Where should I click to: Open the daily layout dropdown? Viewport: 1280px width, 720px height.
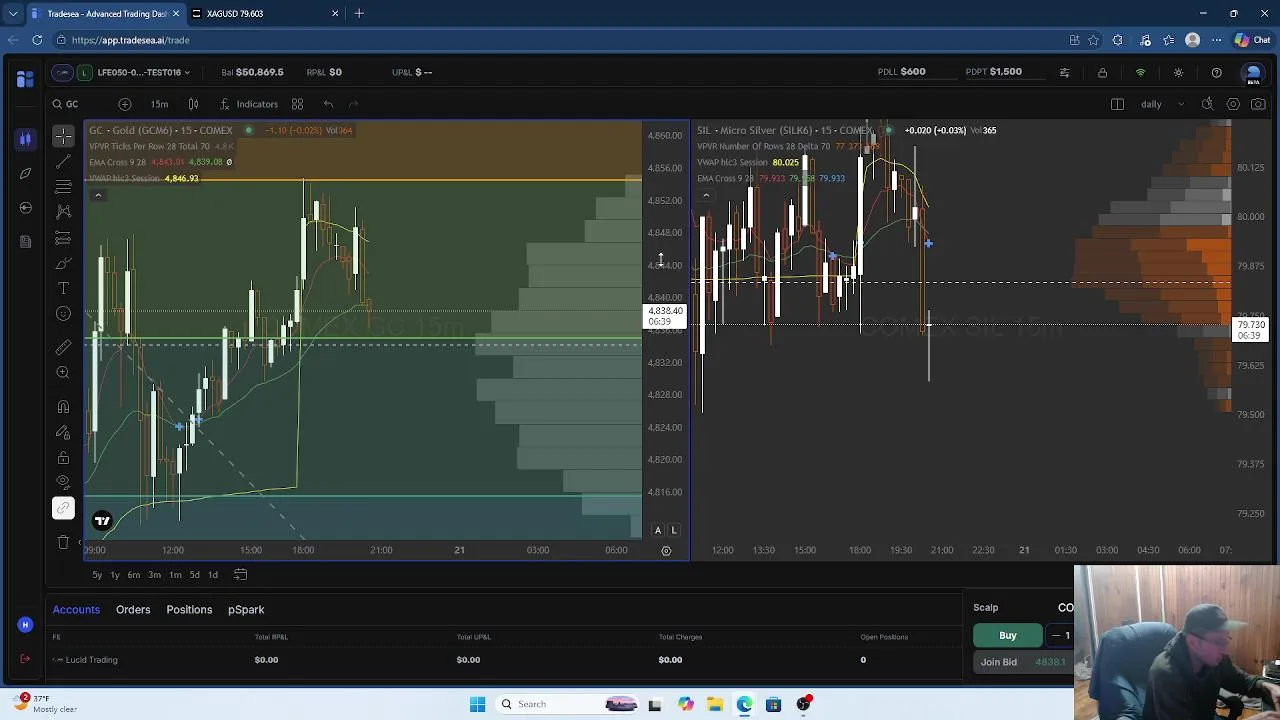point(1163,104)
